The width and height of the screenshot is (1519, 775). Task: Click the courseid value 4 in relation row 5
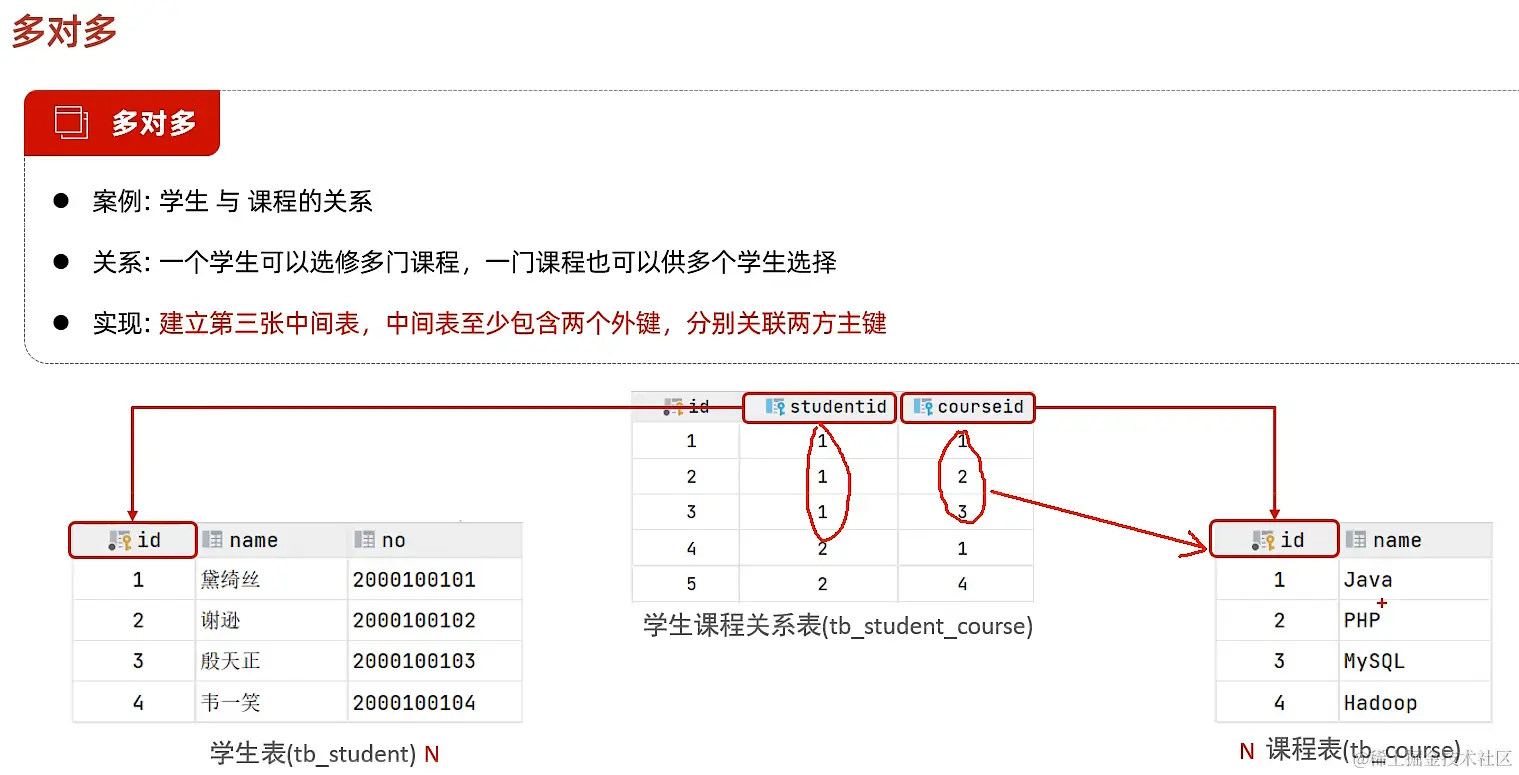click(962, 584)
